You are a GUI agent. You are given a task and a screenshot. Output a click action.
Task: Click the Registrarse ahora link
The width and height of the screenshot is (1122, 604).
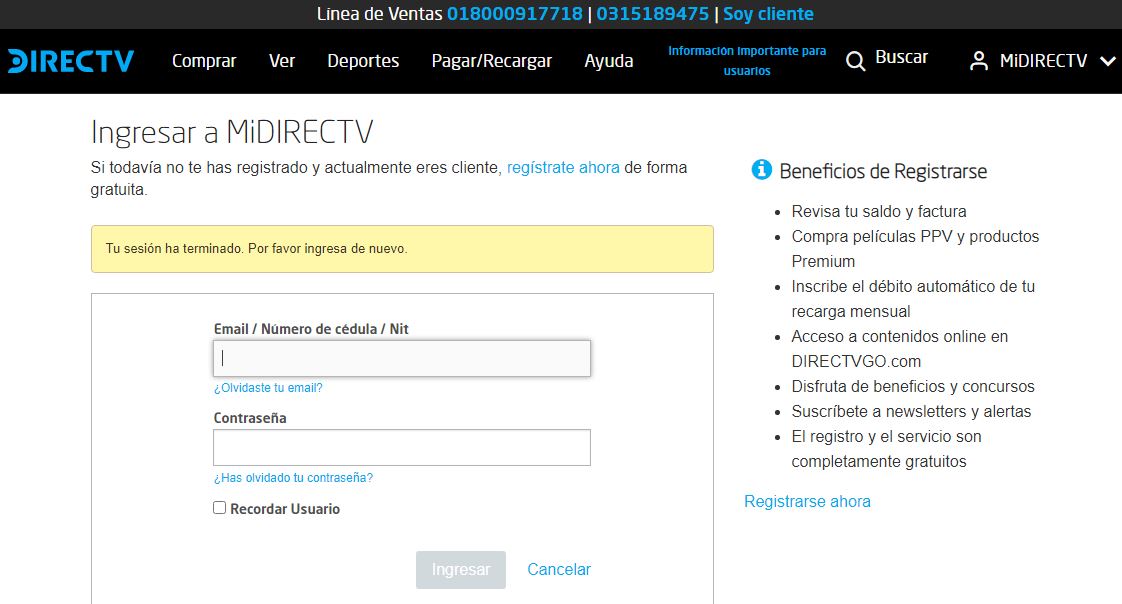tap(807, 502)
